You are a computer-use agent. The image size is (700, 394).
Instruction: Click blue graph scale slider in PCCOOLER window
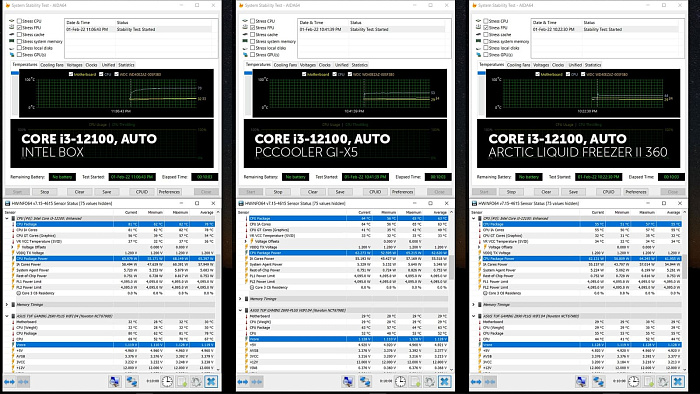(x=248, y=73)
